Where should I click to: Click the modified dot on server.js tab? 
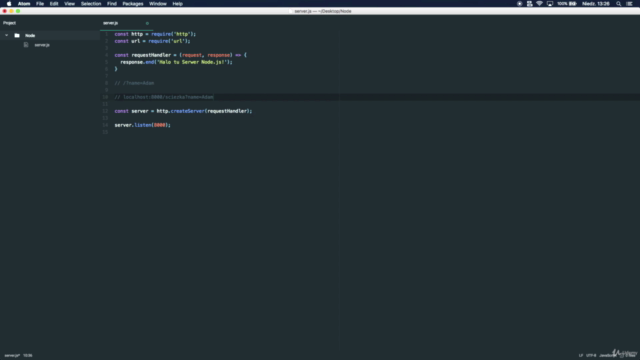(147, 23)
